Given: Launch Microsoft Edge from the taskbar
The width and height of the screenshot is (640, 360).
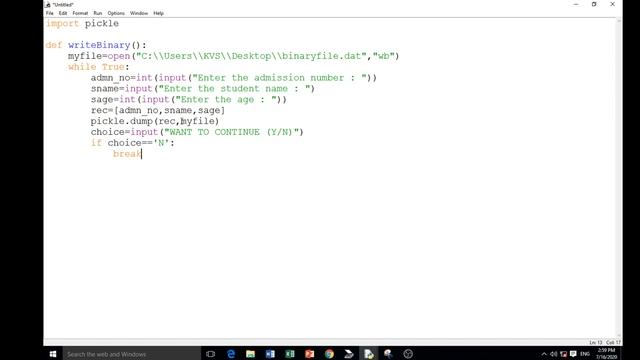Looking at the screenshot, I should tap(231, 354).
